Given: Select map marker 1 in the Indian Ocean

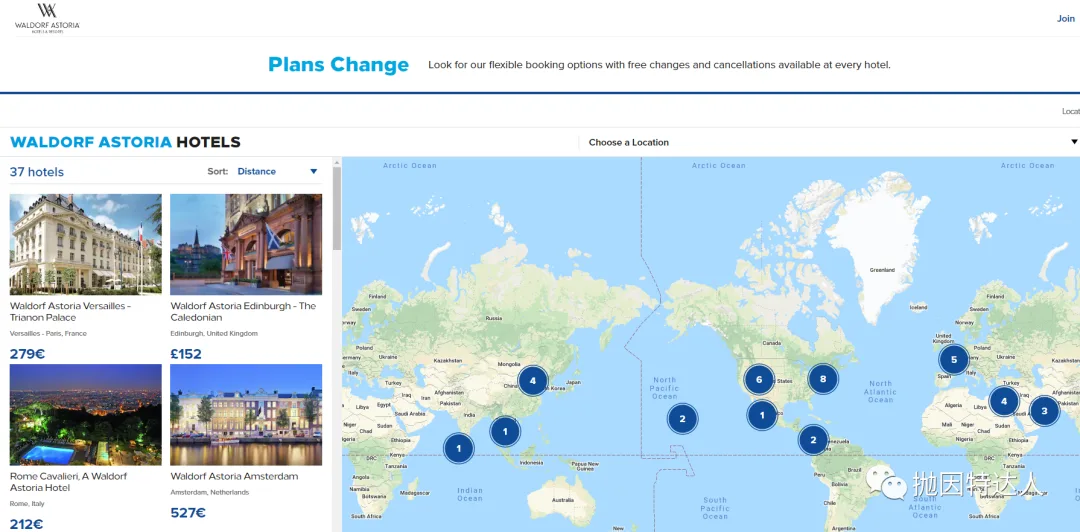Looking at the screenshot, I should [x=458, y=448].
